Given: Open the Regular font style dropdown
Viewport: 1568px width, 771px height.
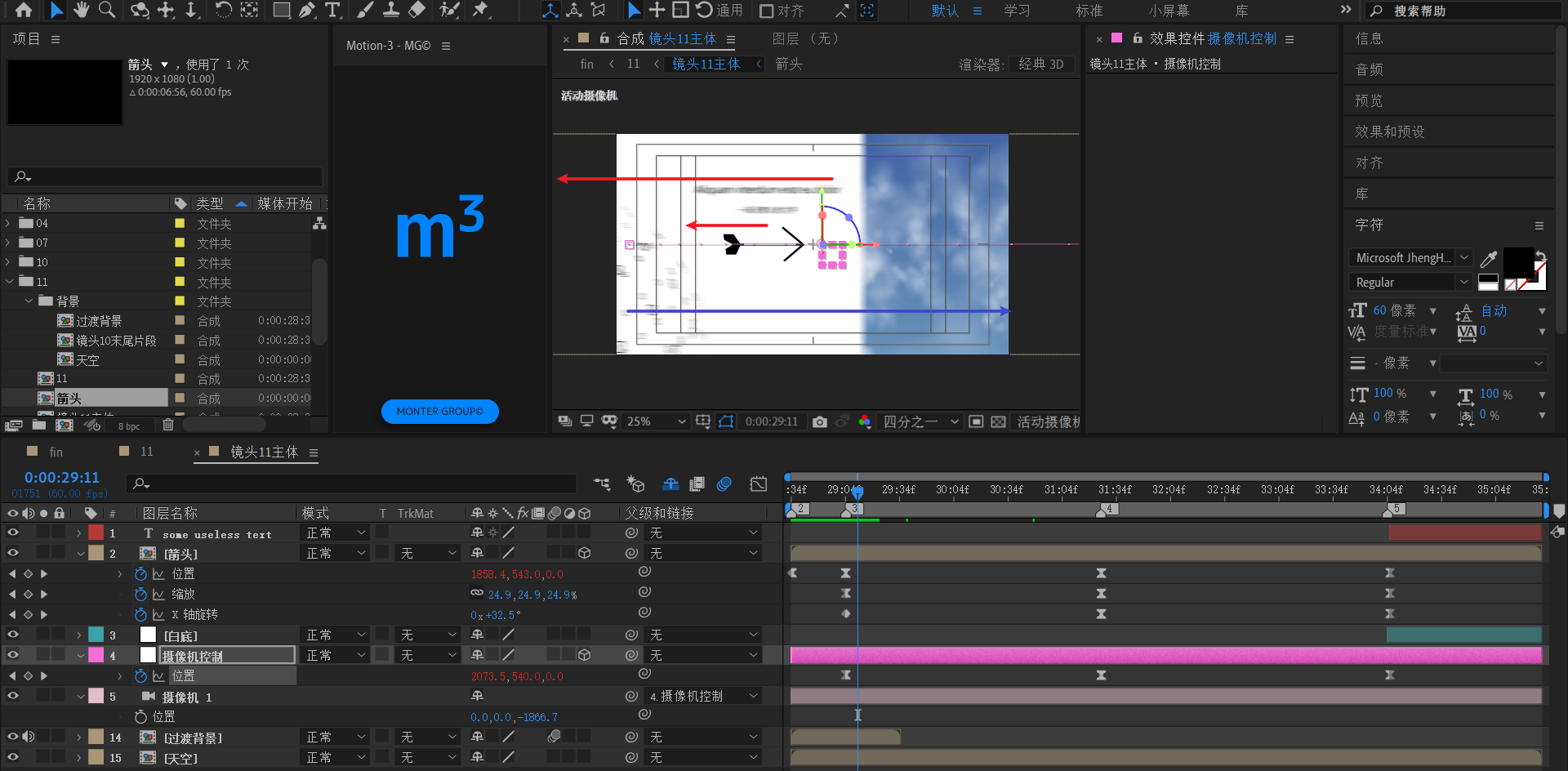Looking at the screenshot, I should 1410,282.
